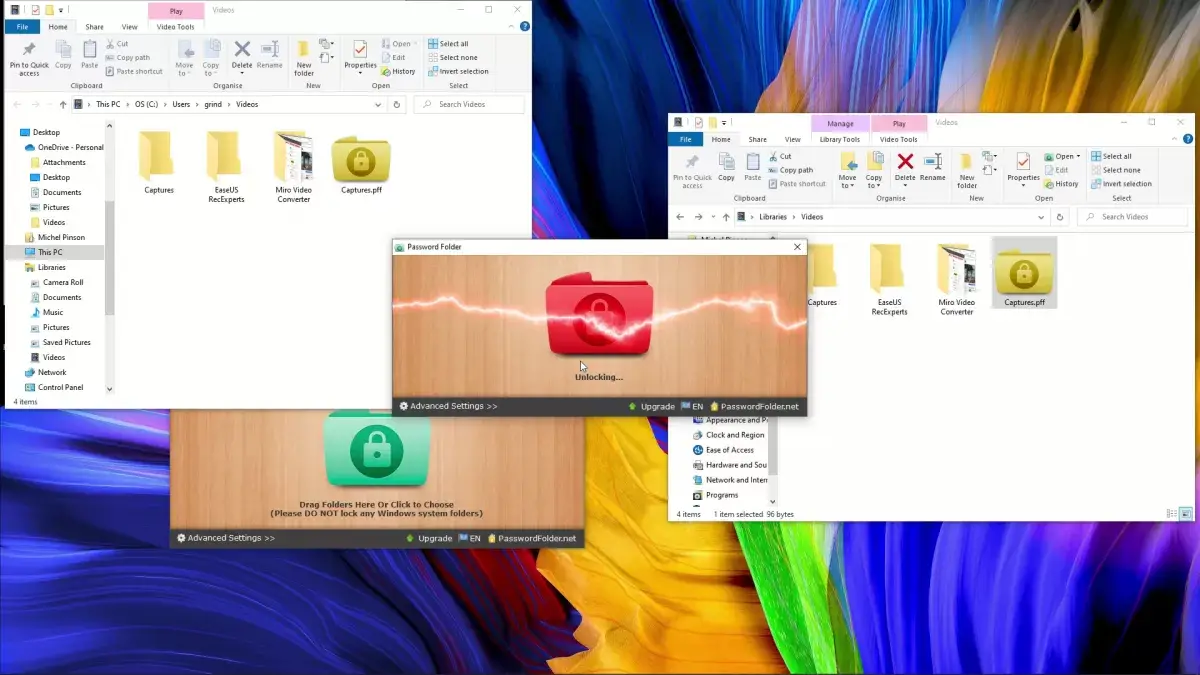Click Paste shortcut in left Explorer ribbon
The image size is (1200, 675).
(x=133, y=72)
